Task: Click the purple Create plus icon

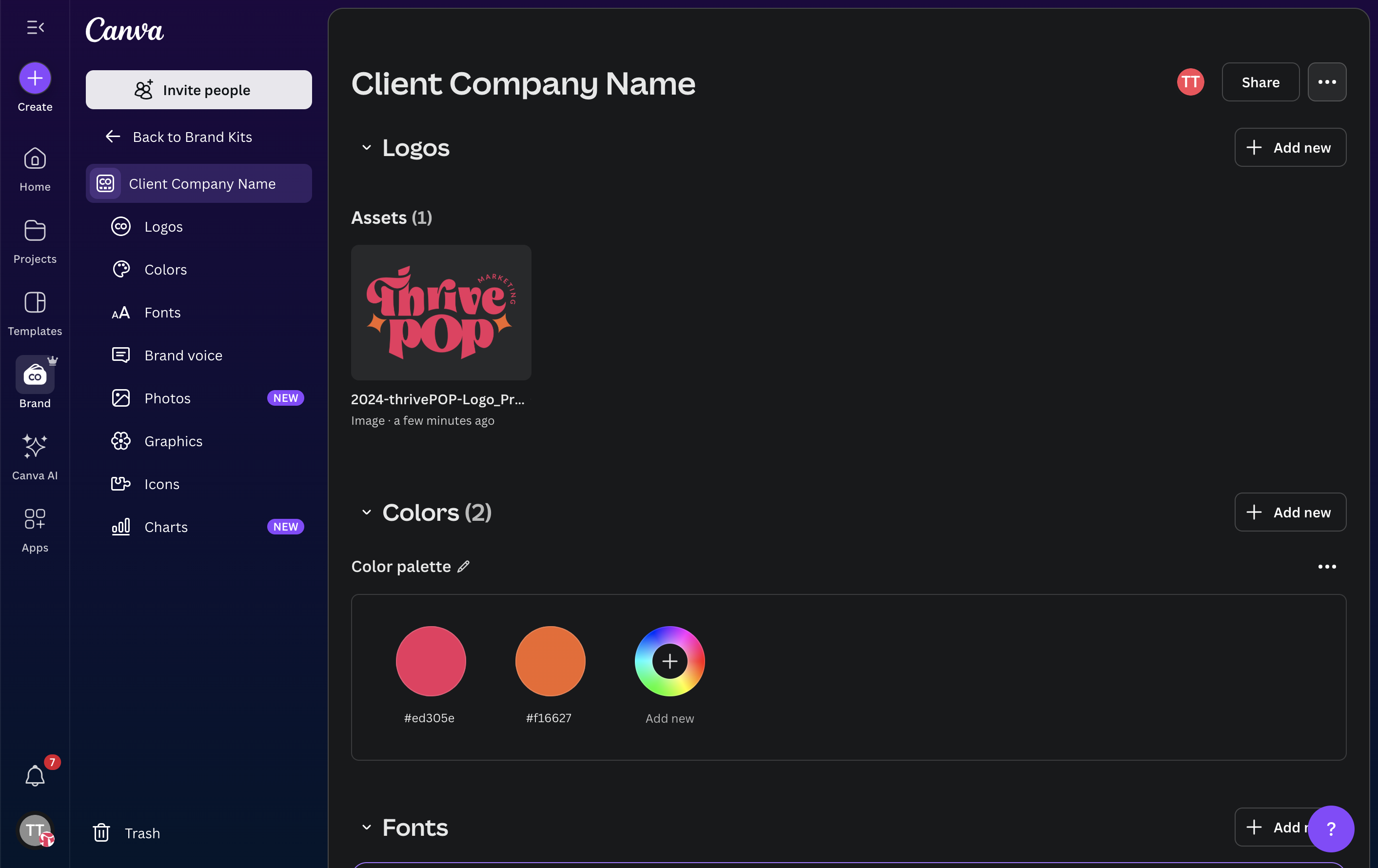Action: coord(35,78)
